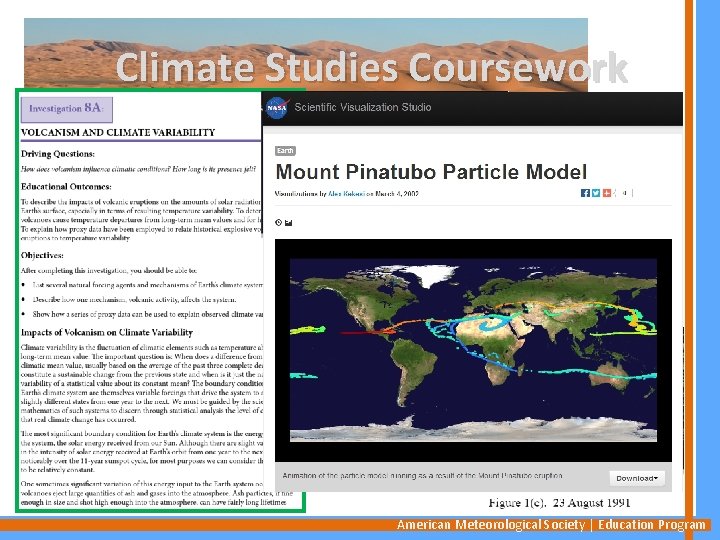Viewport: 720px width, 540px height.
Task: Select the Driving Questions heading
Action: click(x=58, y=154)
